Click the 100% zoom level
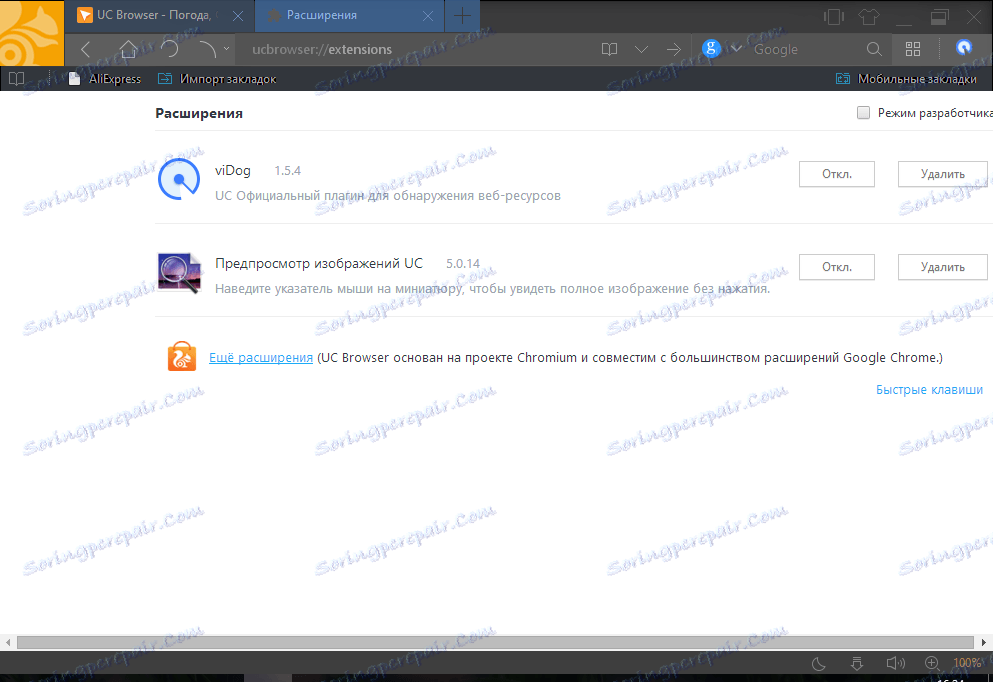The width and height of the screenshot is (993, 682). coord(966,663)
